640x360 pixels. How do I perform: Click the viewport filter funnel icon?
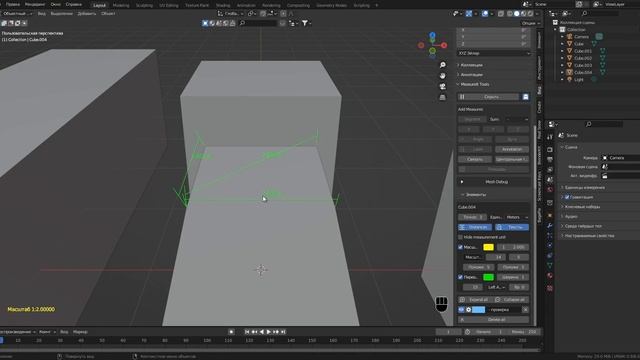[304, 23]
